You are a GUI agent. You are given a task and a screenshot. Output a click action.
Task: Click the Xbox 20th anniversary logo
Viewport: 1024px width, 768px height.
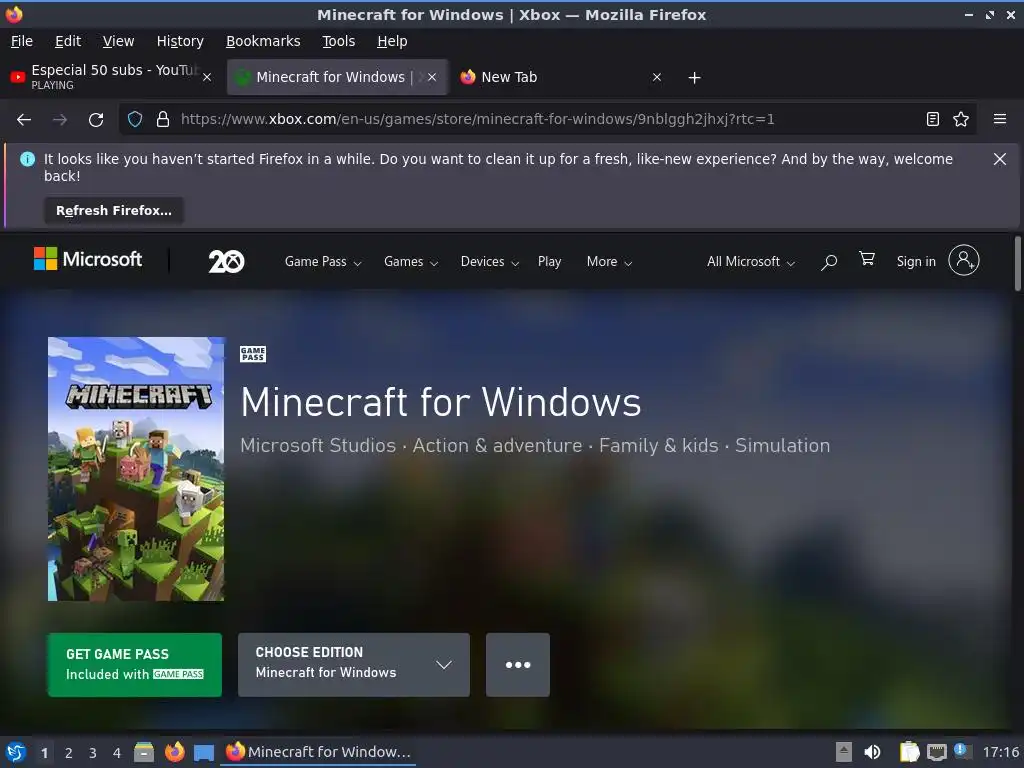226,261
